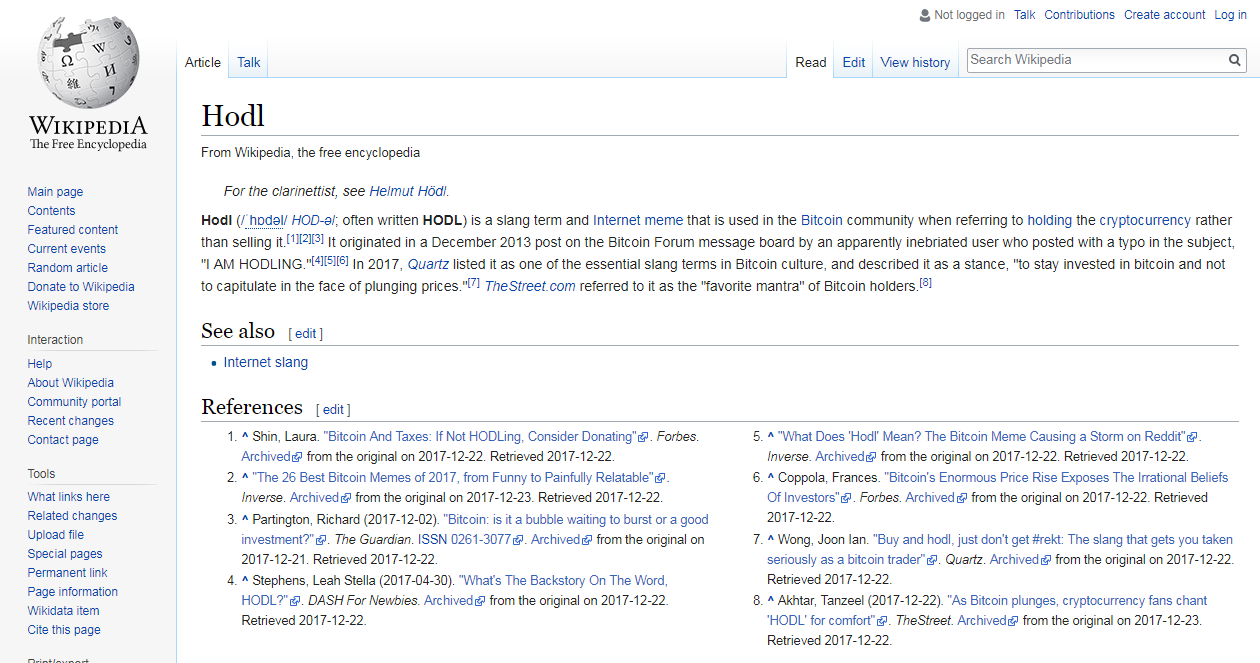
Task: Edit the References section
Action: 333,409
